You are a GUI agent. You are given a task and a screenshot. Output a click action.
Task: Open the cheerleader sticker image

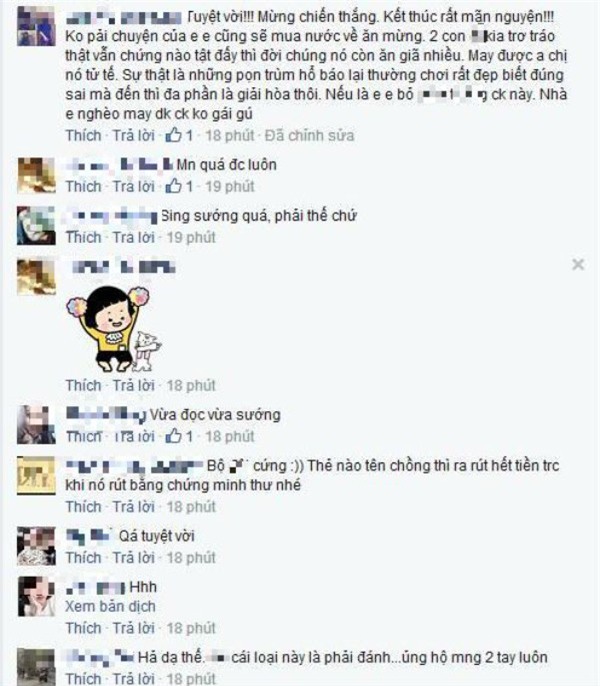pos(113,329)
